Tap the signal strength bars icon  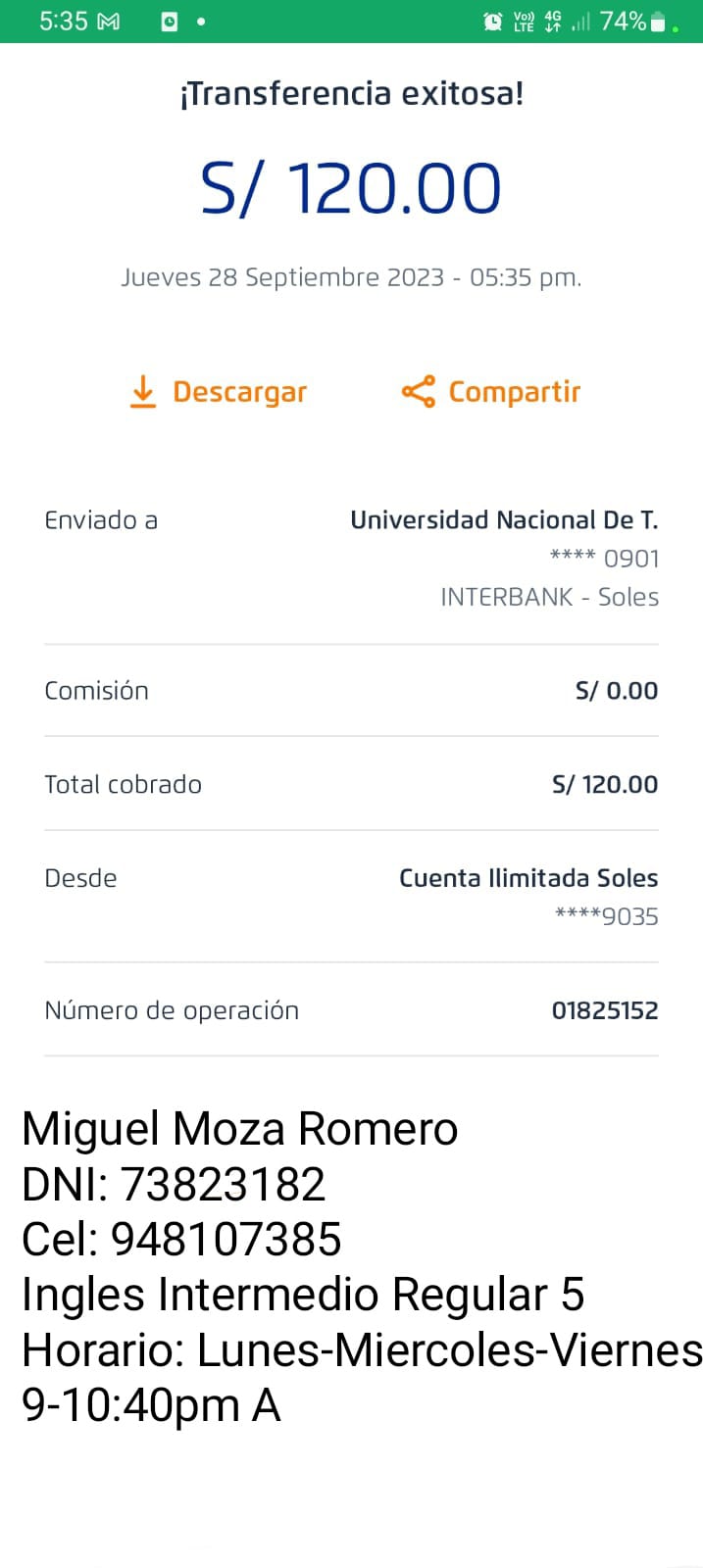point(581,22)
